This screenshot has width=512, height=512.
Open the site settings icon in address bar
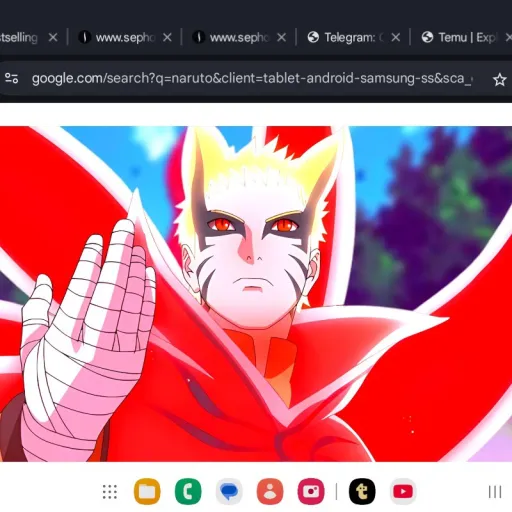point(12,79)
